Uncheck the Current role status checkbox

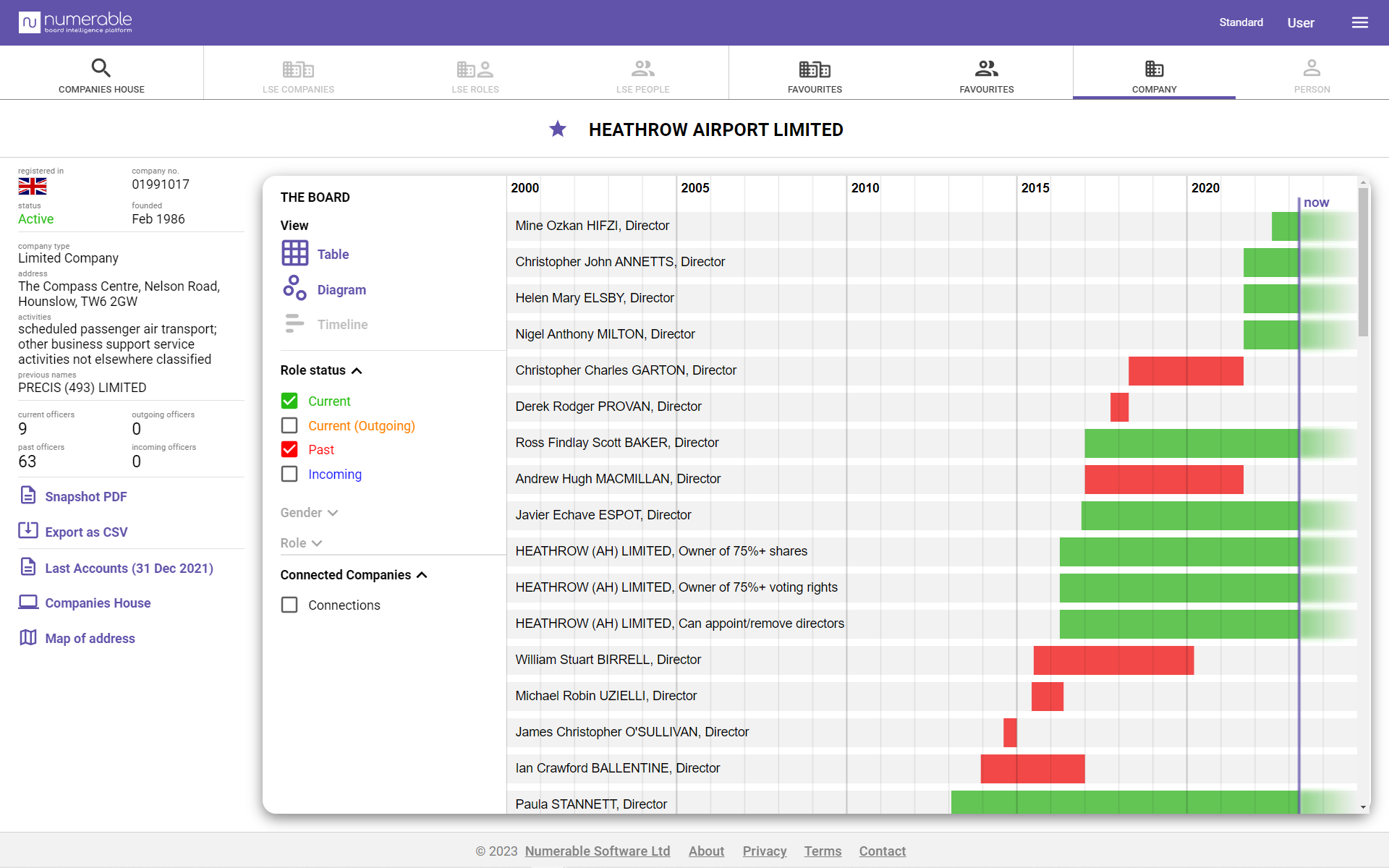[x=289, y=401]
